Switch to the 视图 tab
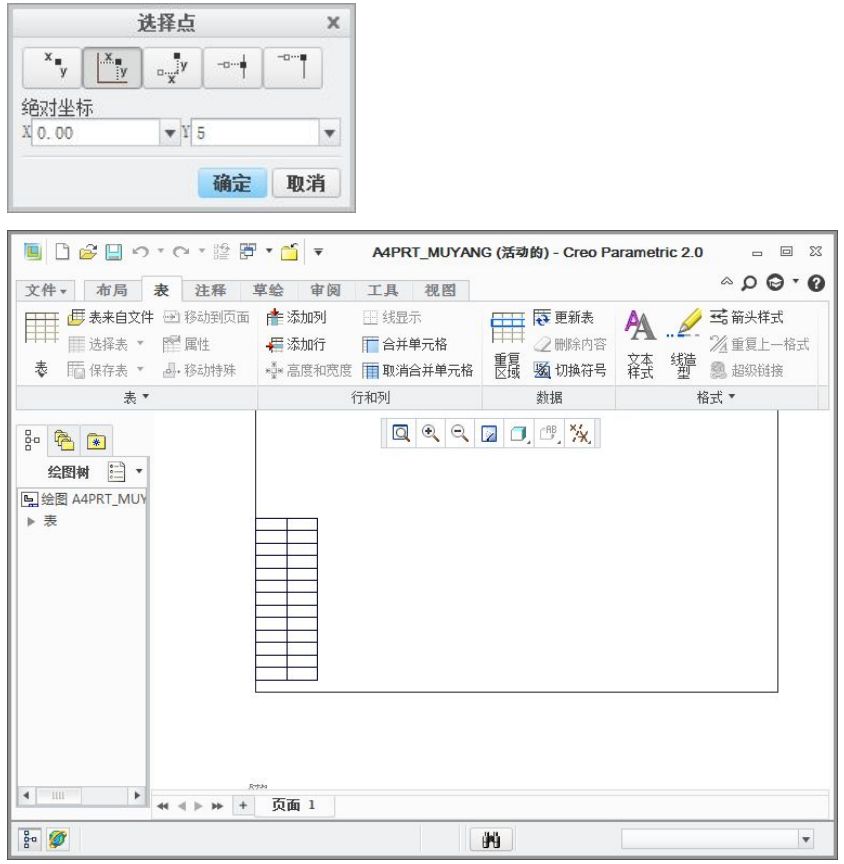844x864 pixels. (x=440, y=290)
